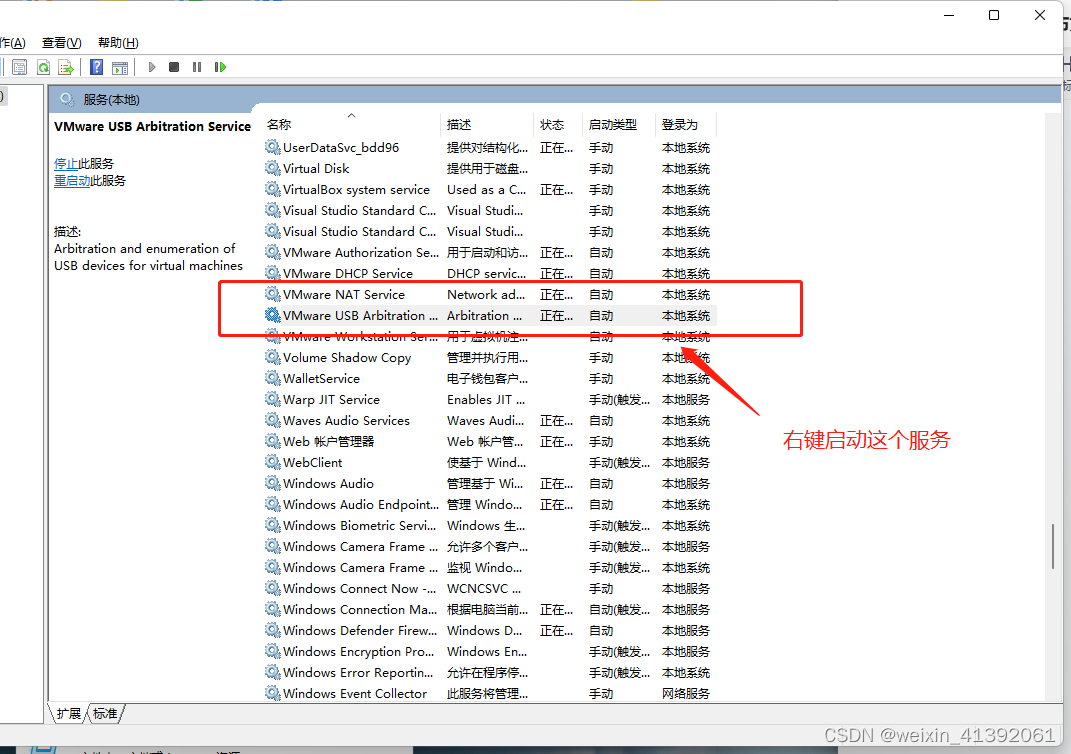Click the services list vertical scrollbar thumb
Screen dimensions: 1071x754
click(x=1053, y=546)
